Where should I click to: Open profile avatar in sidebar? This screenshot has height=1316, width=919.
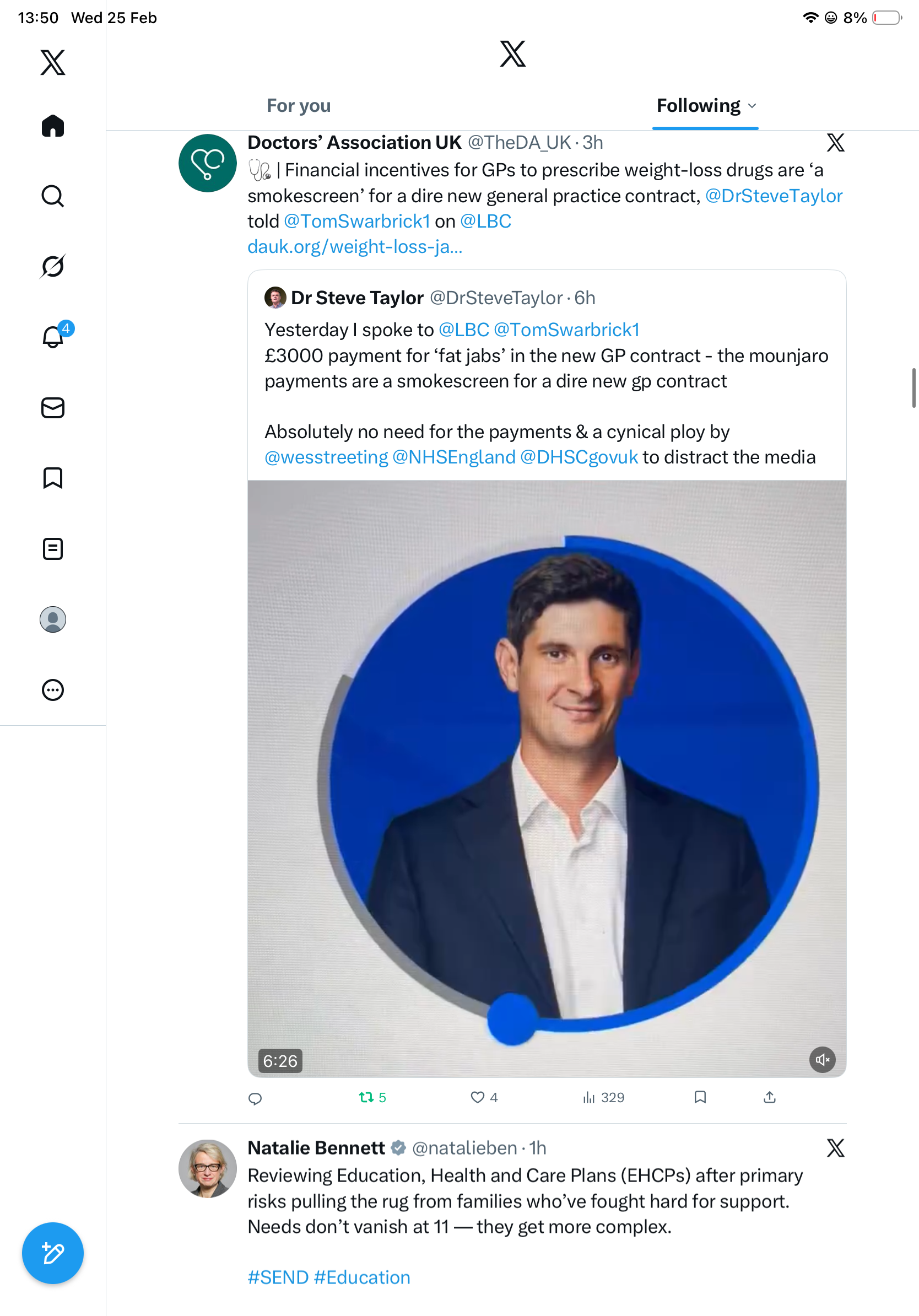[x=53, y=619]
